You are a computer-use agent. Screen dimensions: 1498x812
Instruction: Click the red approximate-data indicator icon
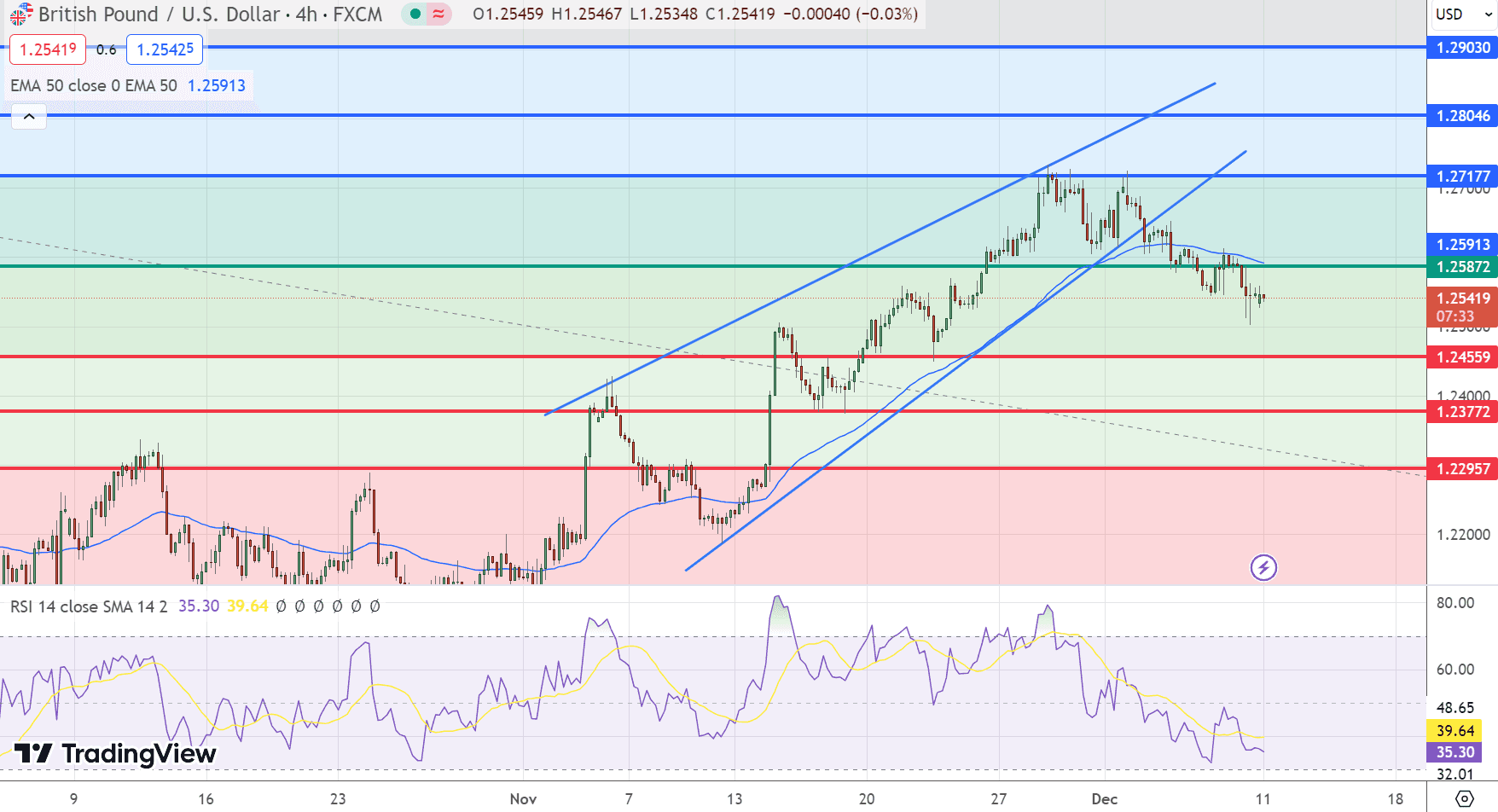click(x=438, y=14)
